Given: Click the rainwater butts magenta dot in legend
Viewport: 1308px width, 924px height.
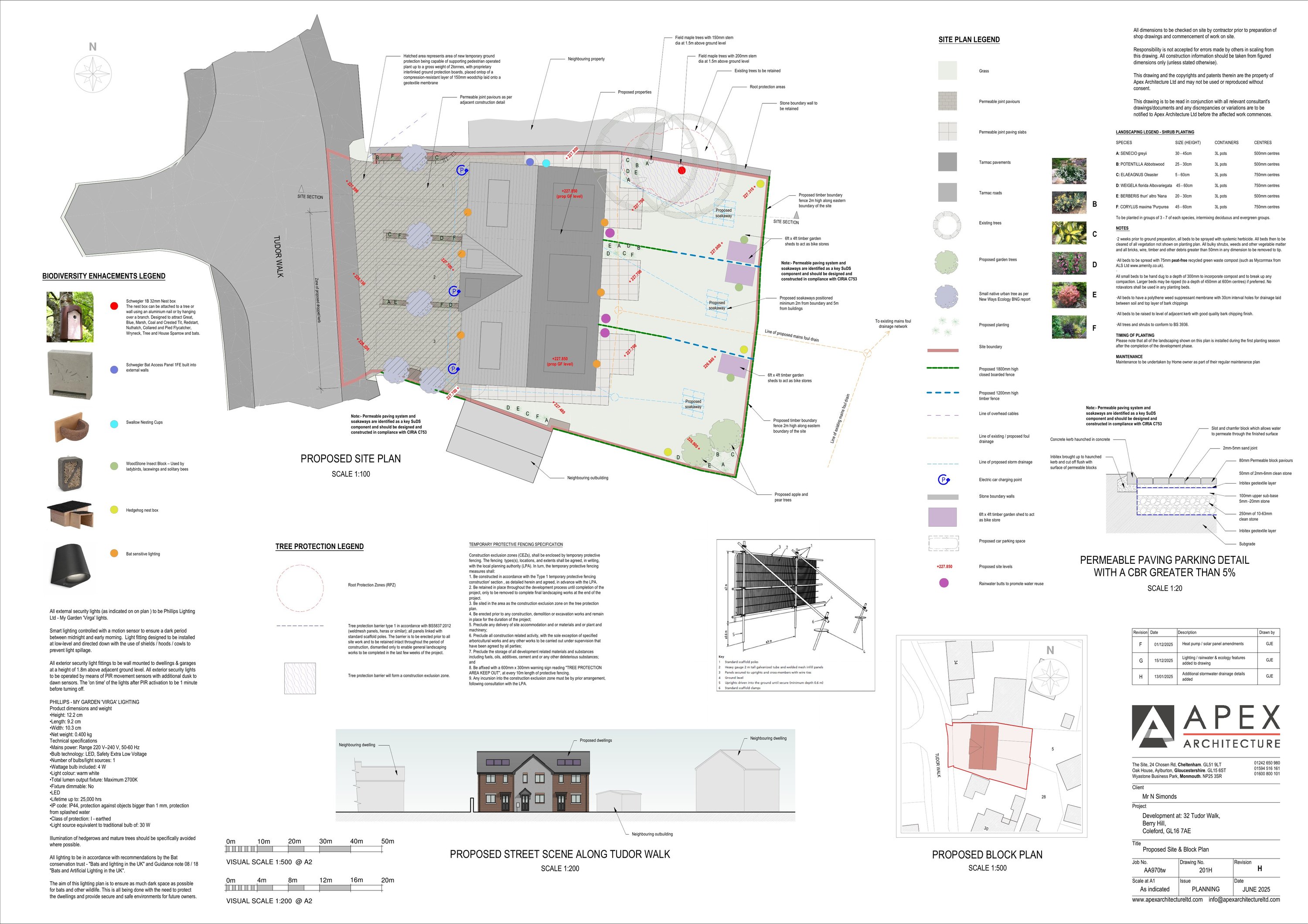Looking at the screenshot, I should tap(944, 583).
